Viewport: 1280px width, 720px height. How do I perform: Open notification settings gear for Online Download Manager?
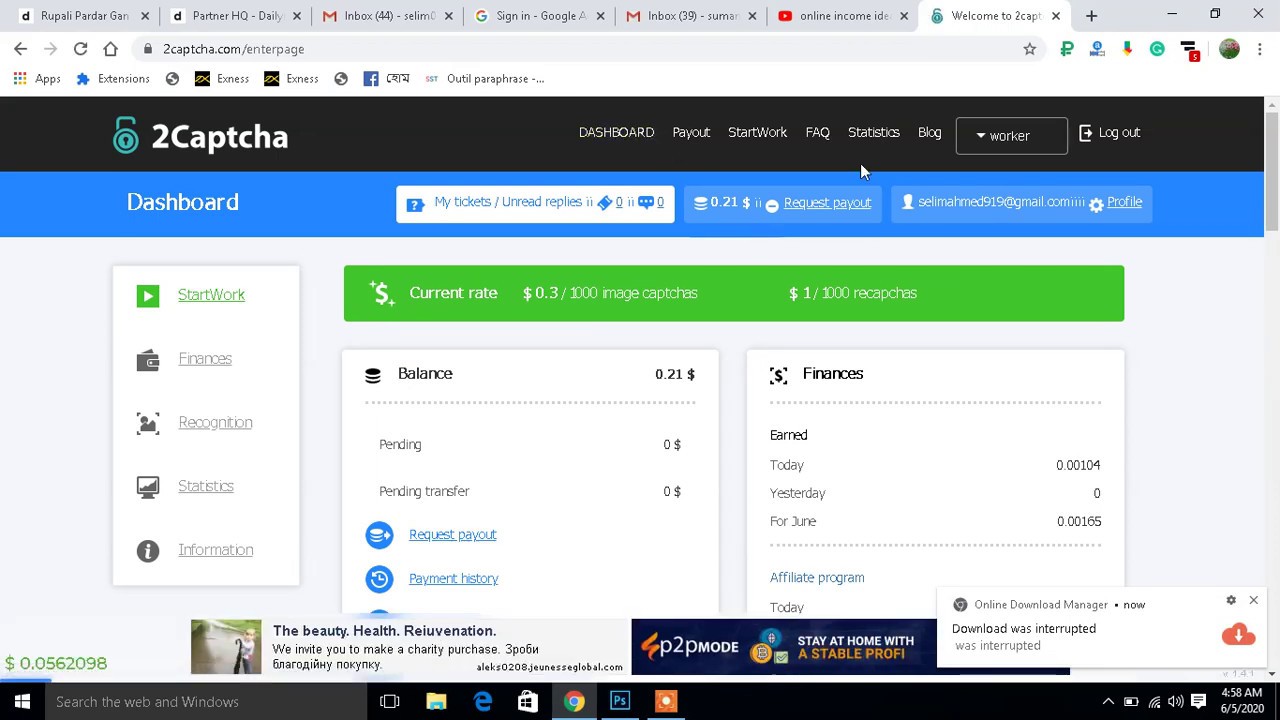click(x=1231, y=600)
